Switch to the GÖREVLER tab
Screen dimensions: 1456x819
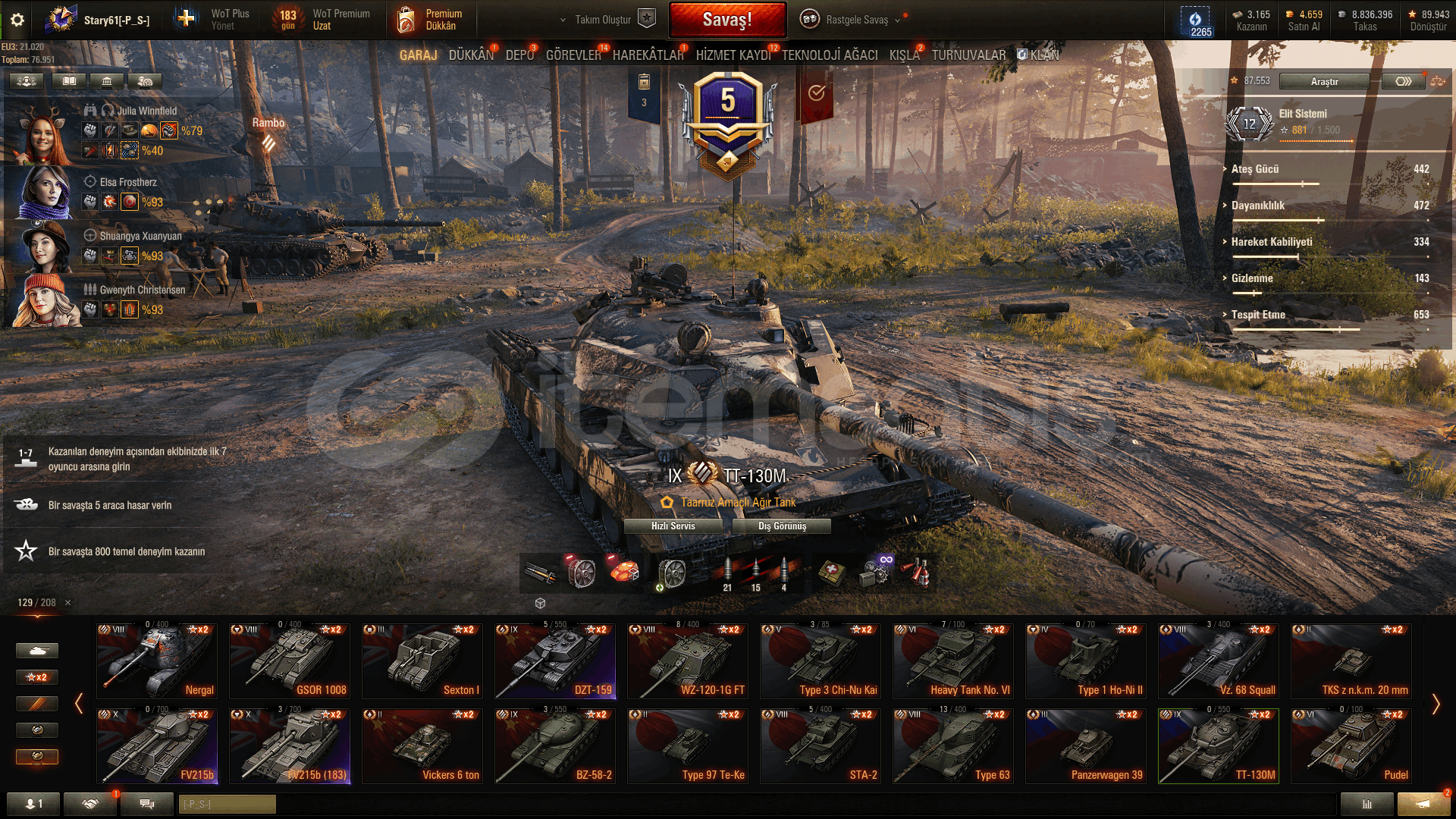tap(573, 55)
